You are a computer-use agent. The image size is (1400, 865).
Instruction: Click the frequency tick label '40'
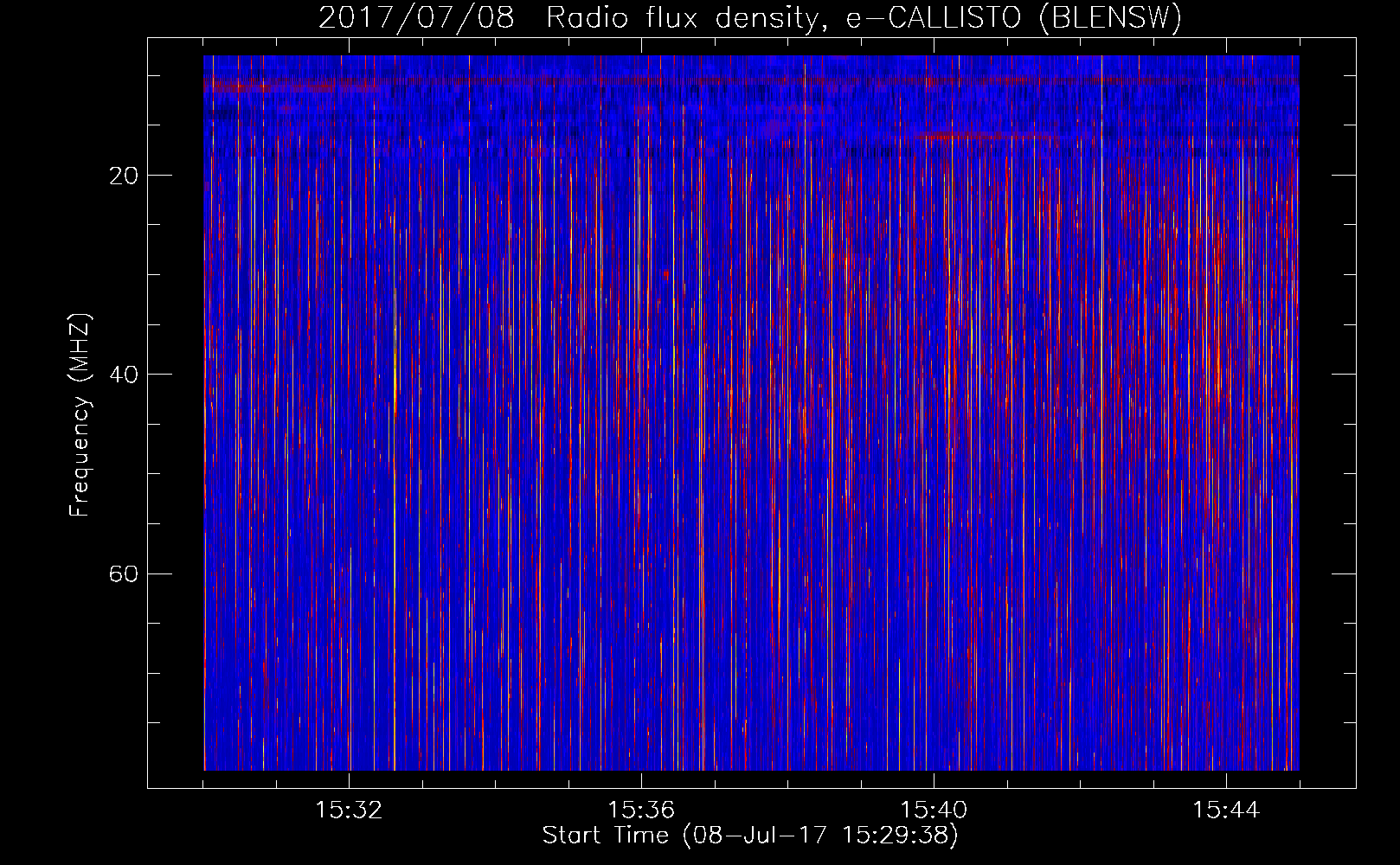[x=124, y=375]
